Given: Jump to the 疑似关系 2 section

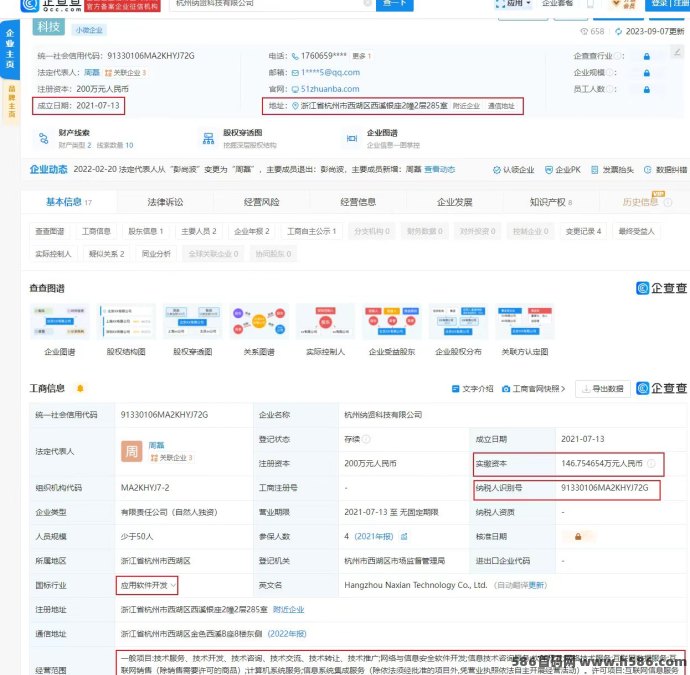Looking at the screenshot, I should 106,254.
